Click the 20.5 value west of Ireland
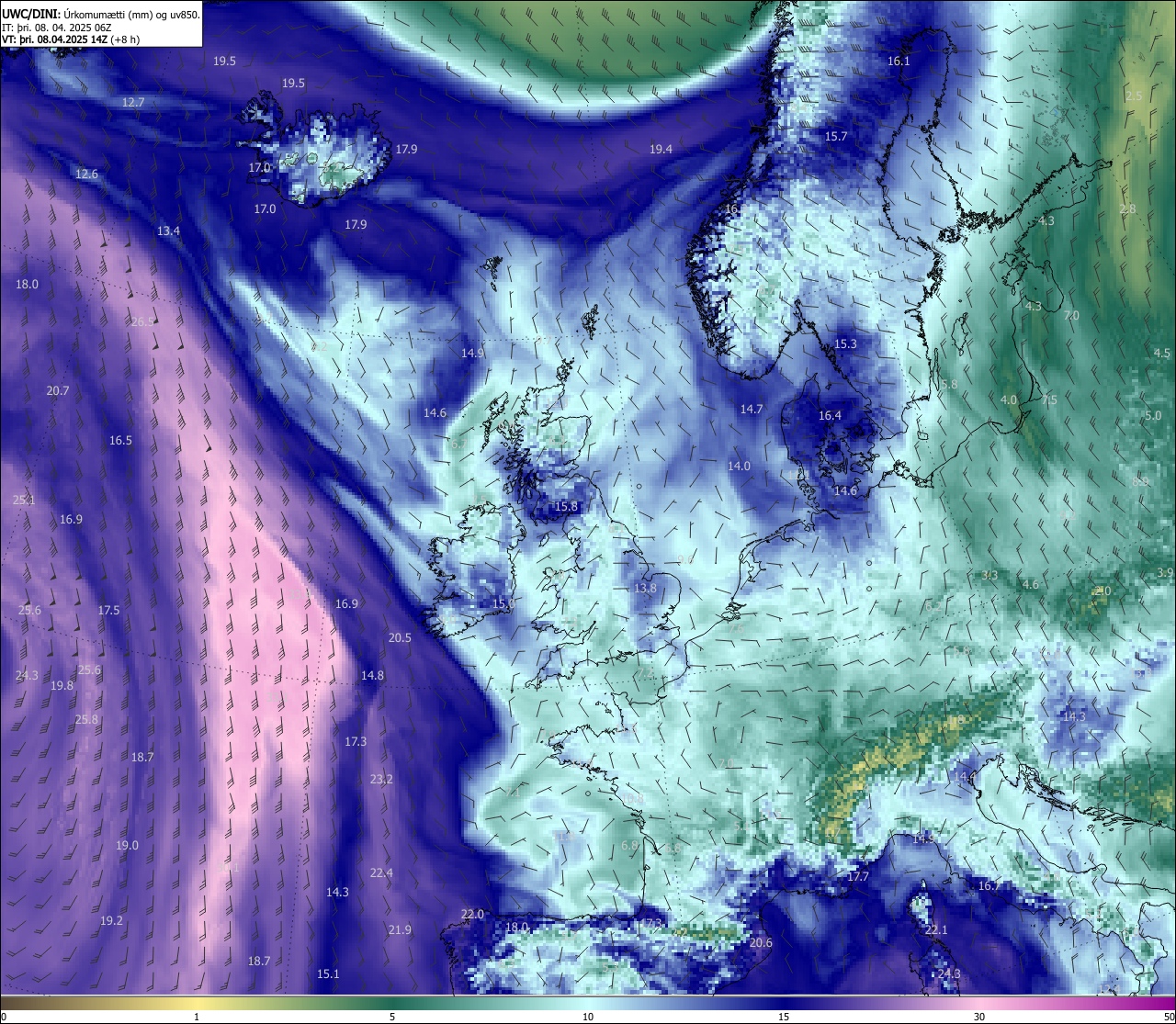1176x1024 pixels. (400, 637)
